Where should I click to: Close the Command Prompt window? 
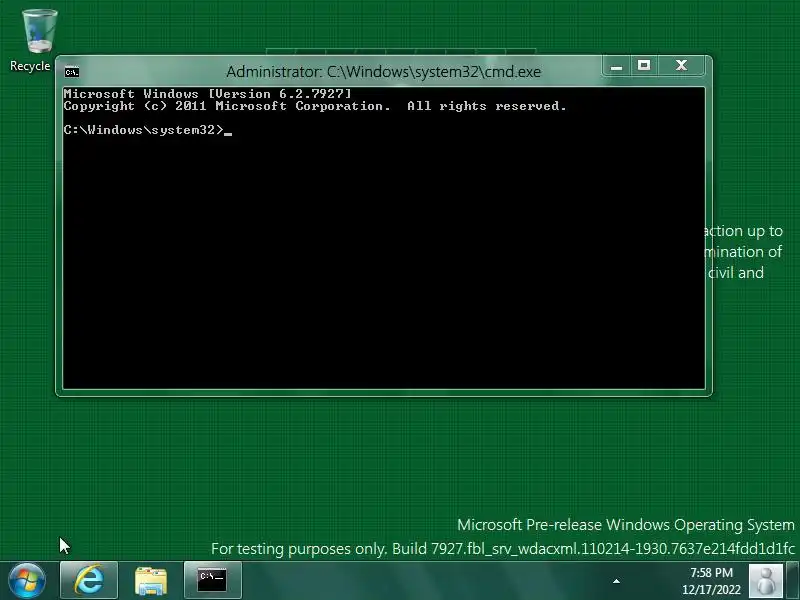point(682,66)
